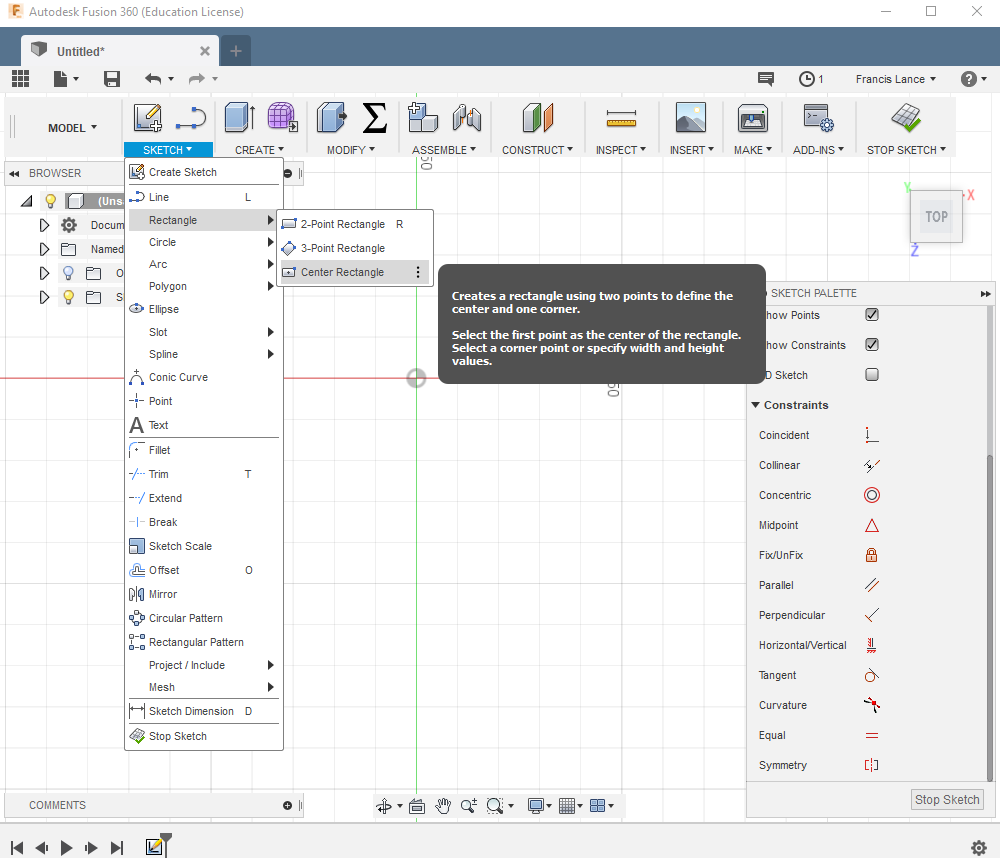This screenshot has width=1000, height=858.
Task: Click the sketch feature in timeline
Action: pos(154,847)
